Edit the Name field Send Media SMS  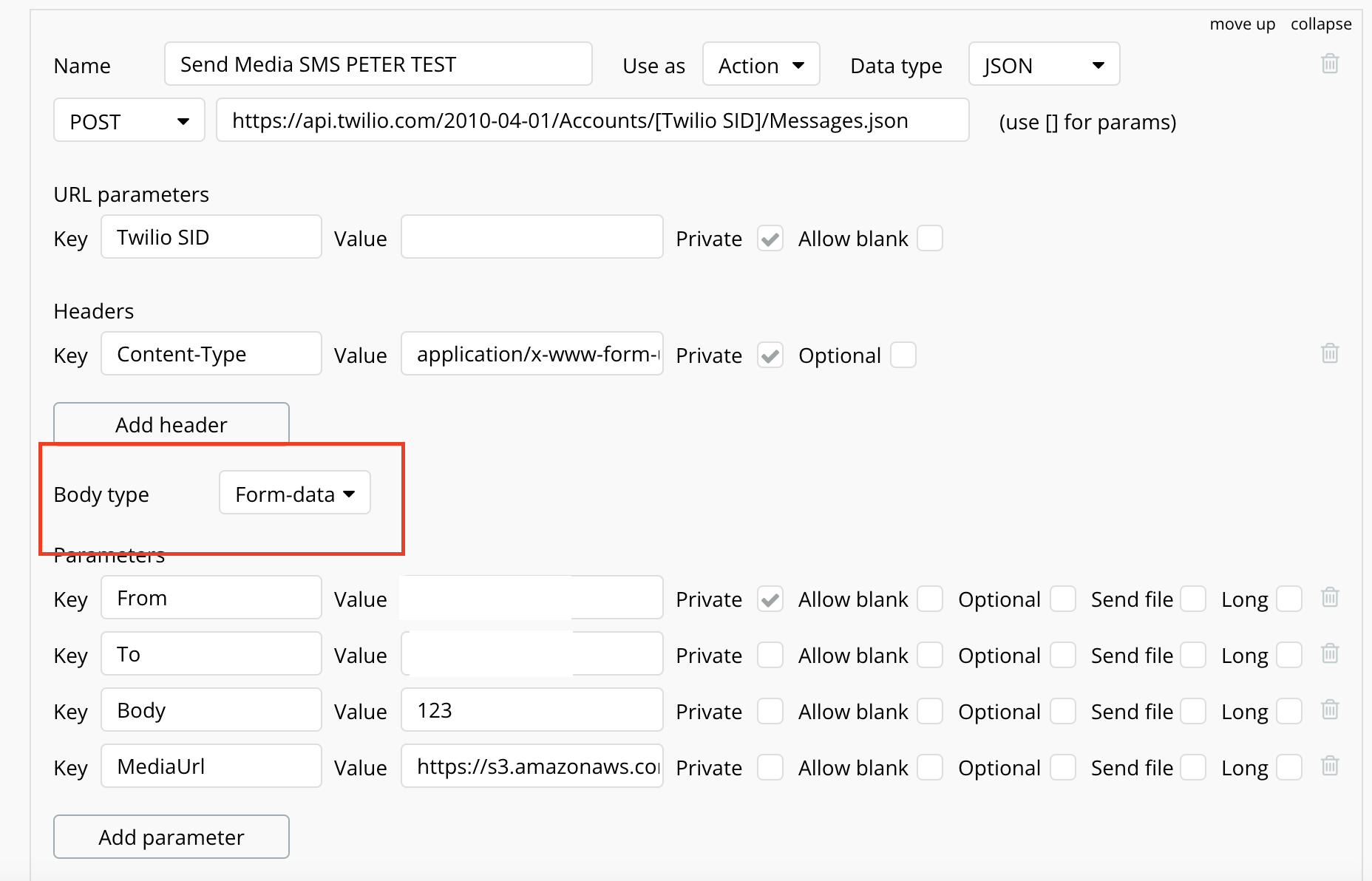[378, 64]
